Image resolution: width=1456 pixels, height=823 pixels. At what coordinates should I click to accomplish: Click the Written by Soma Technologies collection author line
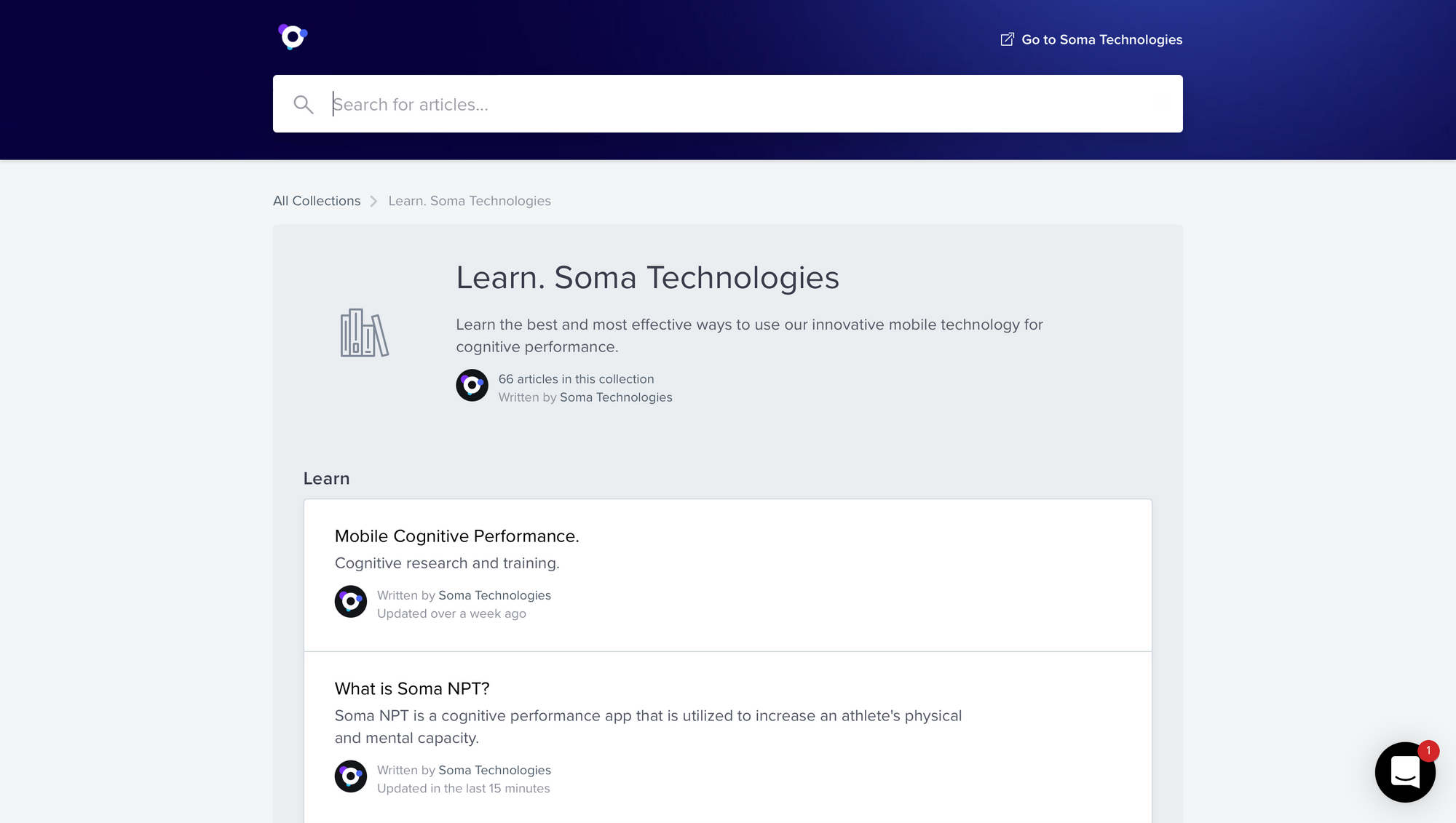pyautogui.click(x=585, y=397)
